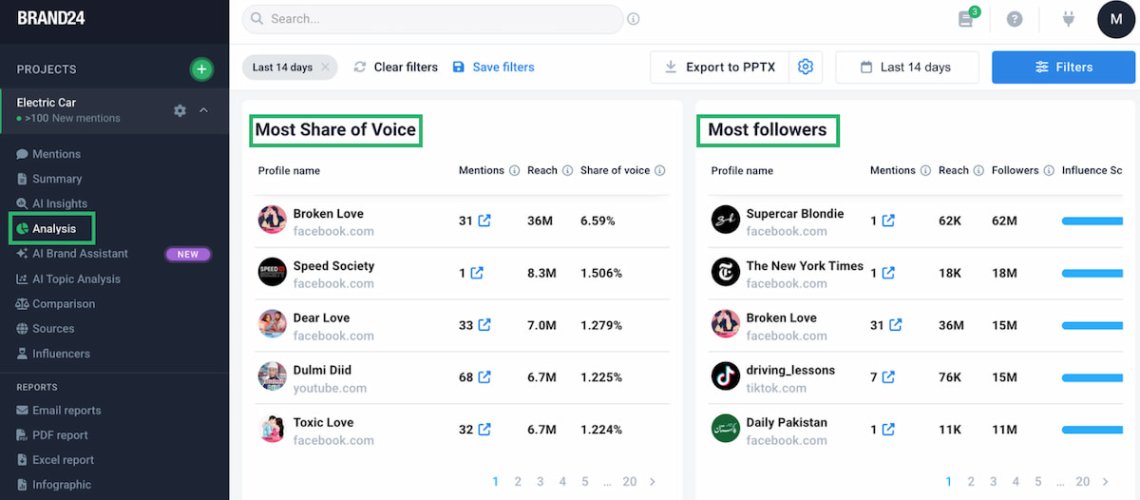Click Daily Pakistan profile name
1140x500 pixels.
pyautogui.click(x=787, y=422)
